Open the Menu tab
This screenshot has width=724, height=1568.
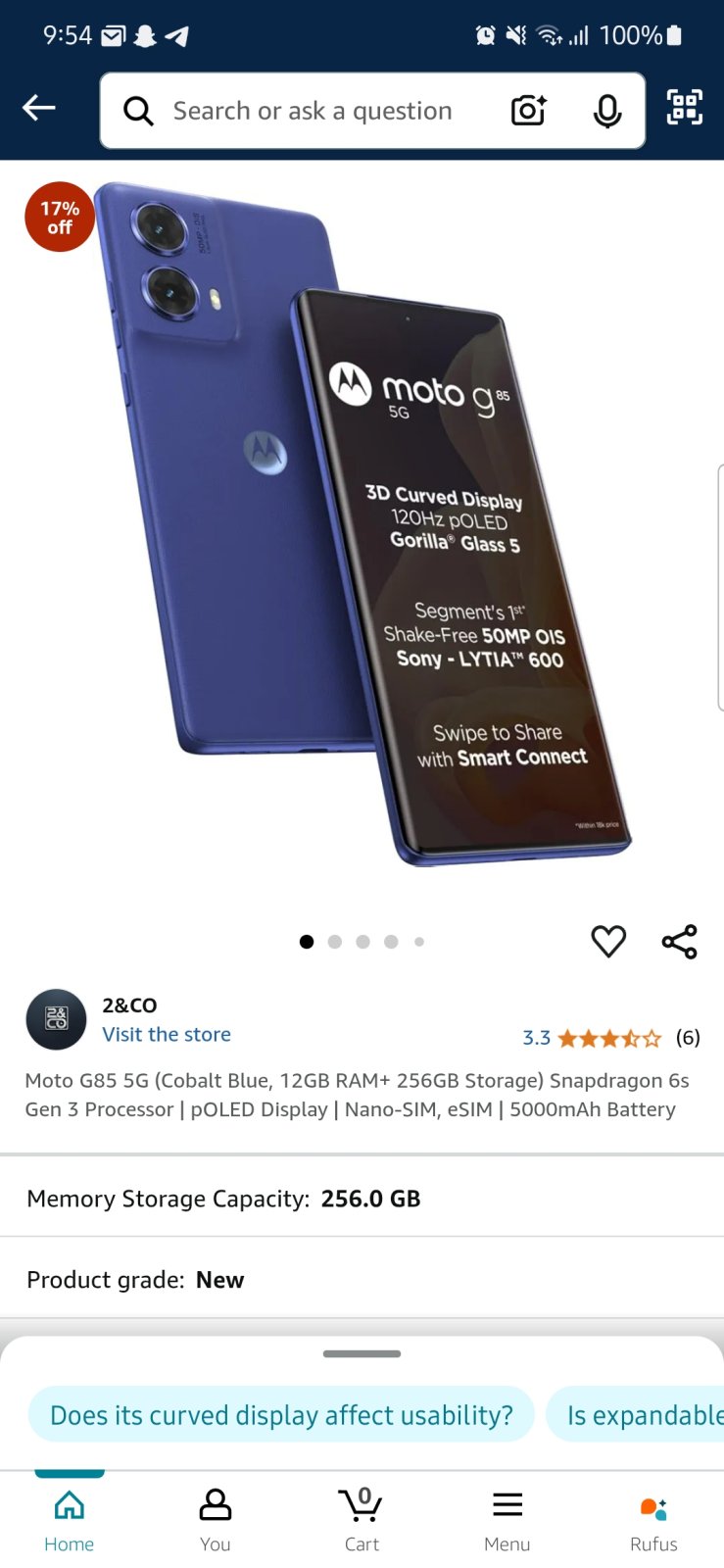pyautogui.click(x=507, y=1519)
